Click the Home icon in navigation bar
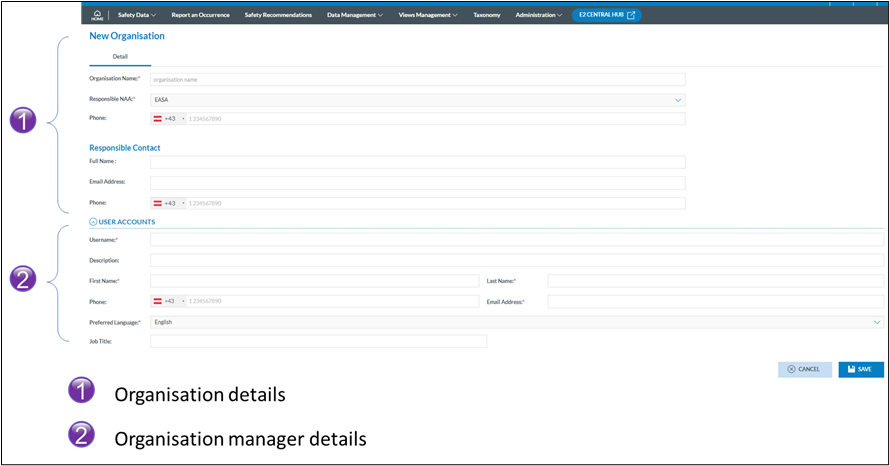 (97, 15)
